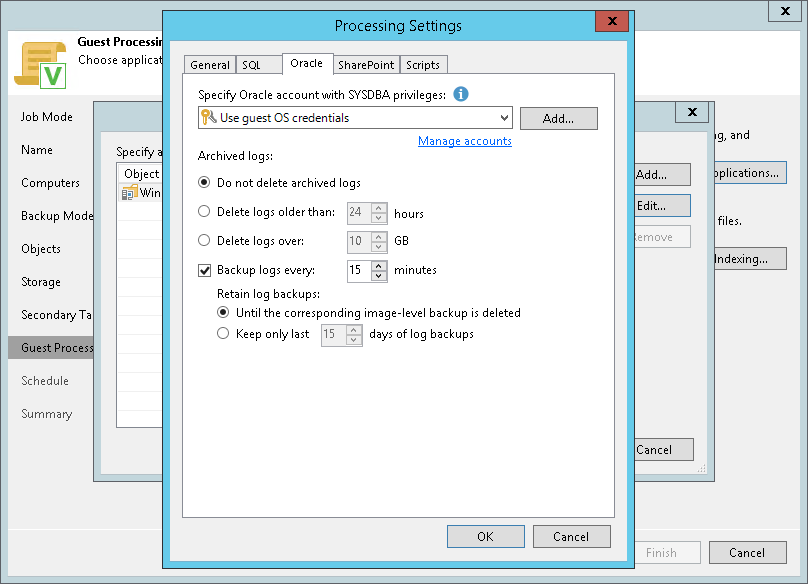Select the Oracle tab
808x584 pixels.
[x=307, y=63]
